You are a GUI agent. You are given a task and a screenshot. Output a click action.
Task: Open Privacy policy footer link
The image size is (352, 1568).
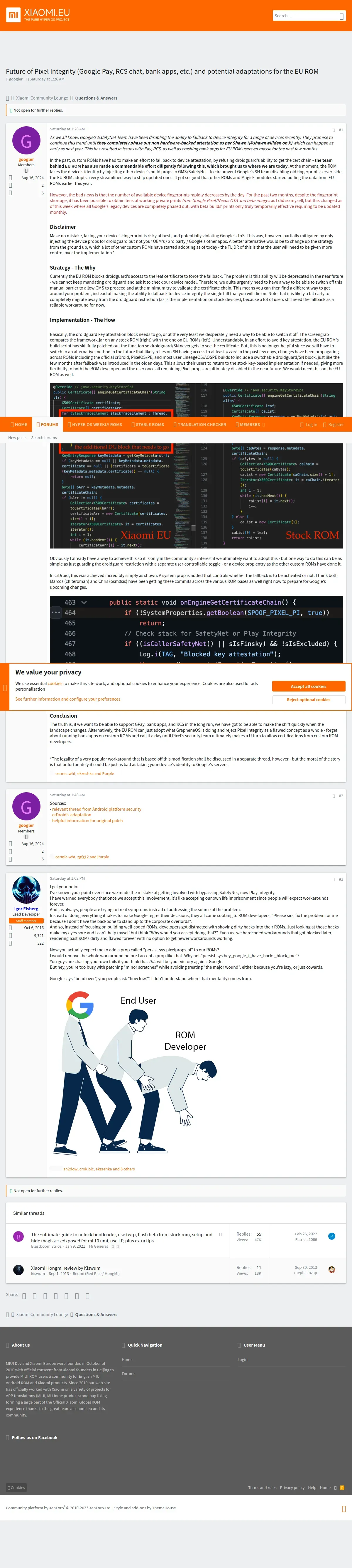click(292, 1487)
